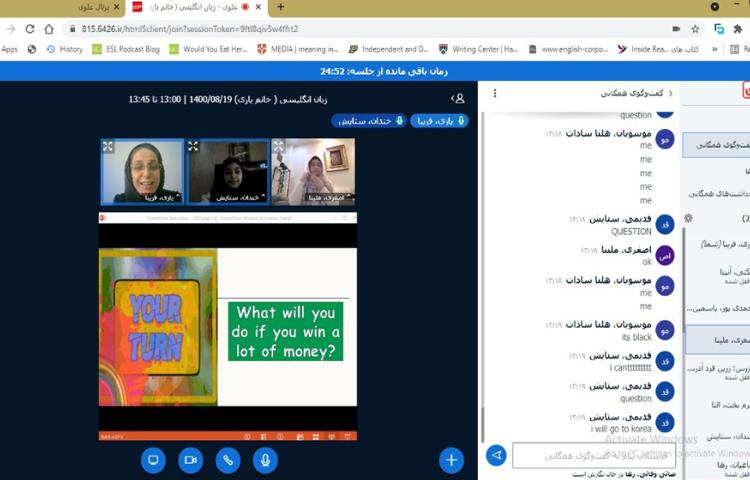Click the 'its black' chat message
This screenshot has width=750, height=480.
point(637,337)
